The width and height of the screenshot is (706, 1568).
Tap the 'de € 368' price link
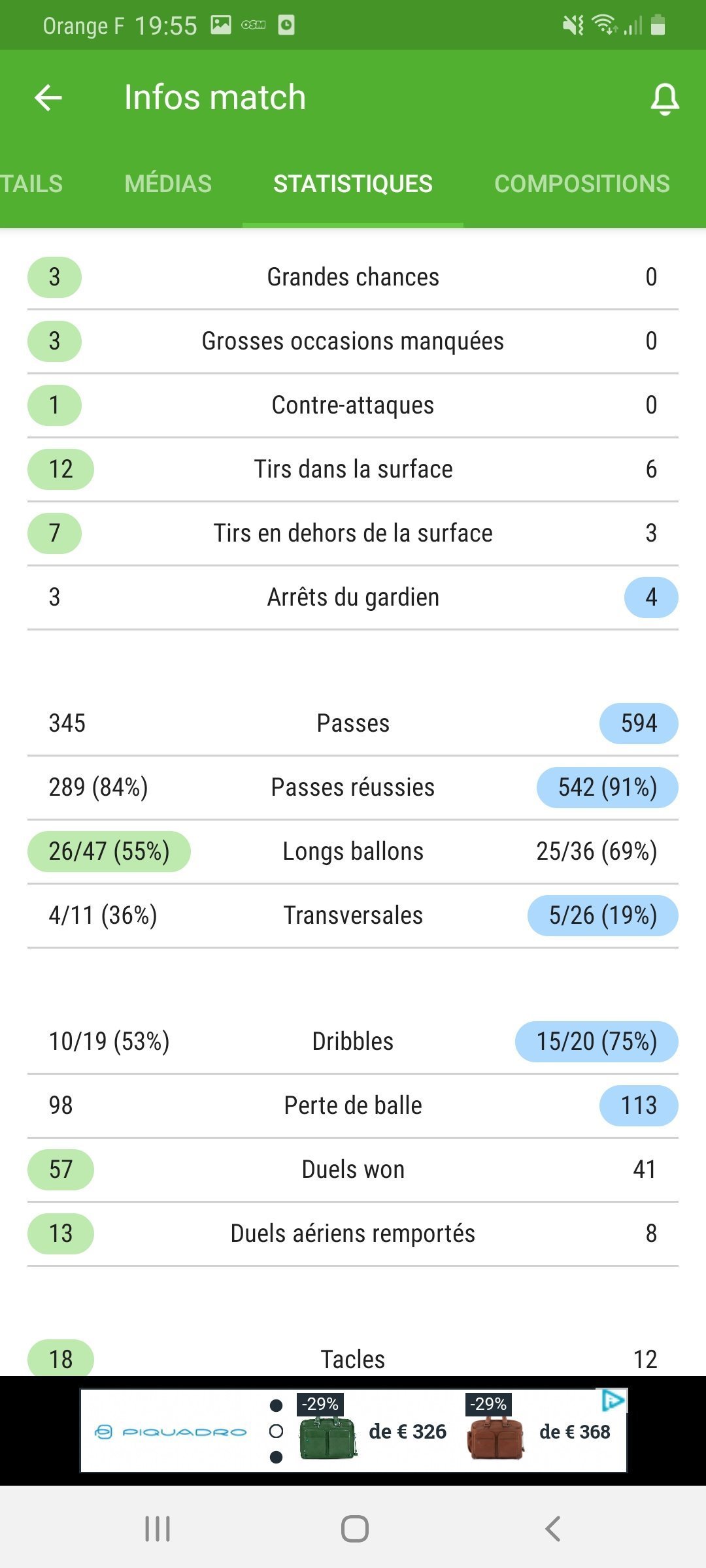click(575, 1431)
